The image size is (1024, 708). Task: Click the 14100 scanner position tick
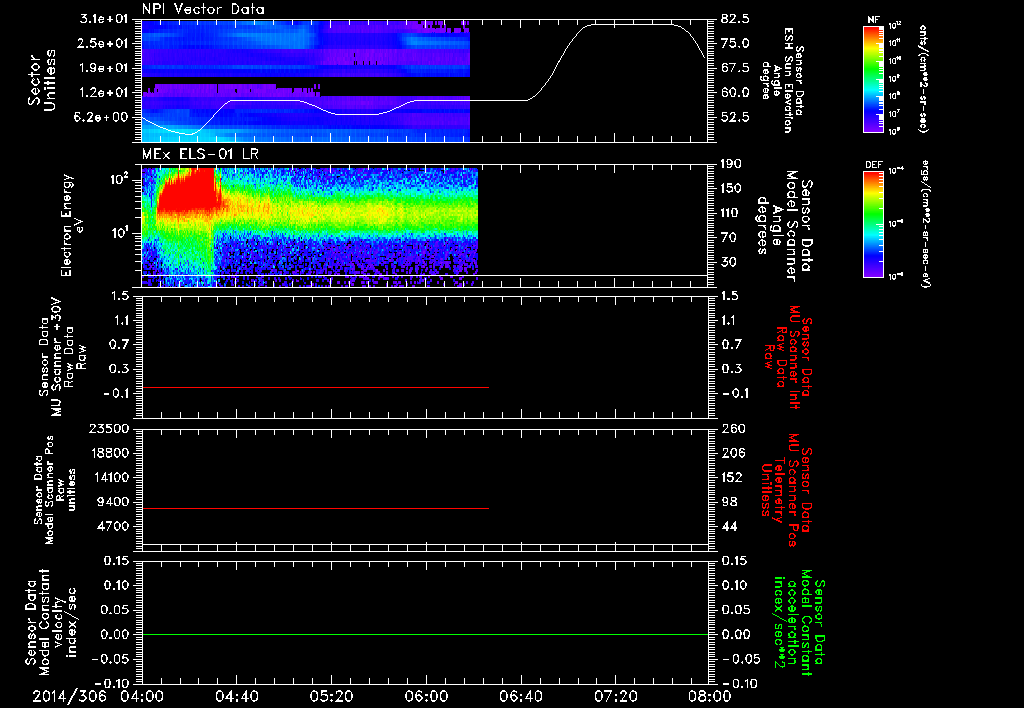[x=109, y=477]
